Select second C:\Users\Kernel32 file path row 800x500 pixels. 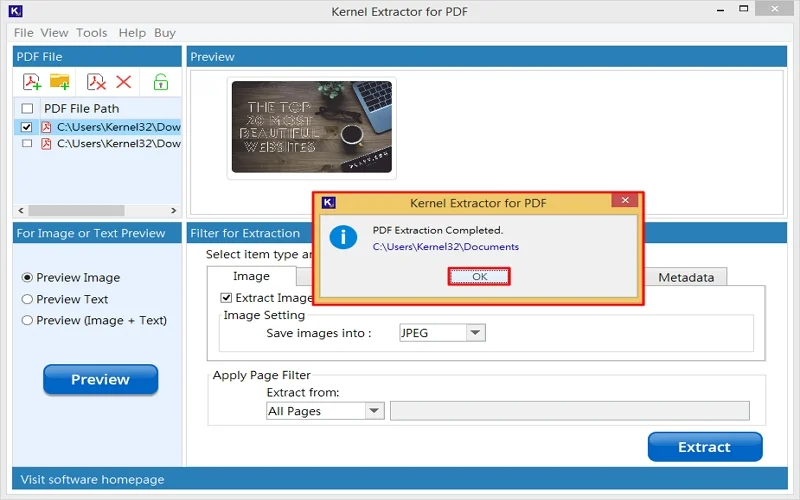coord(98,143)
